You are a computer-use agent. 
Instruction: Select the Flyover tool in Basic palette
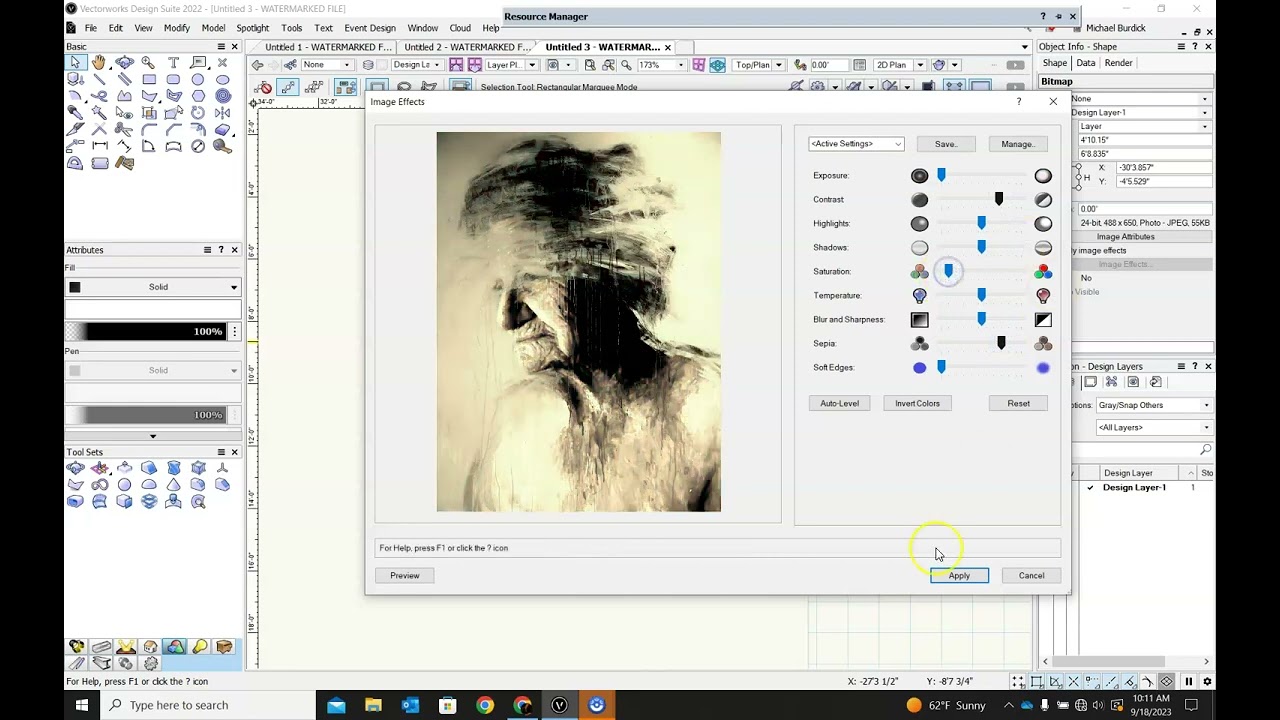(x=124, y=62)
